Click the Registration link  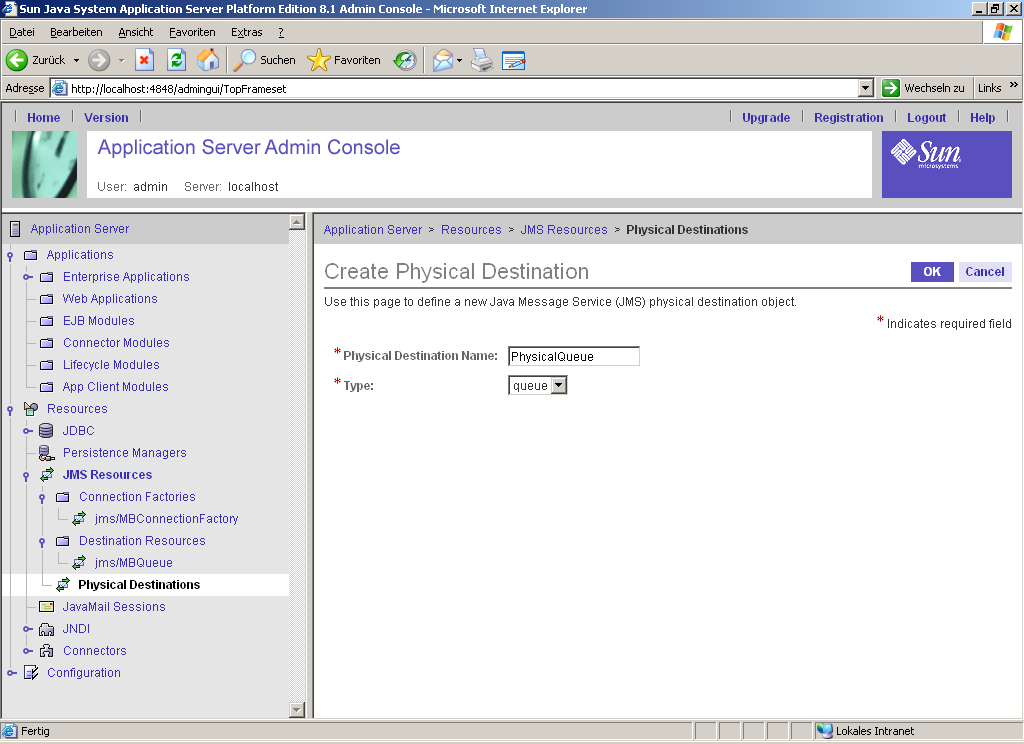848,118
